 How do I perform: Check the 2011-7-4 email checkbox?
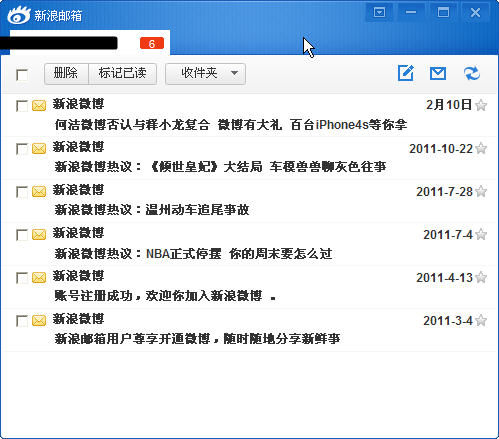[x=22, y=235]
